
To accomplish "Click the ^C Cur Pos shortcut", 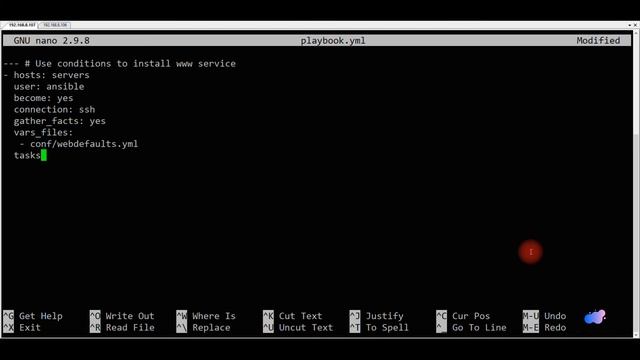I will 463,316.
